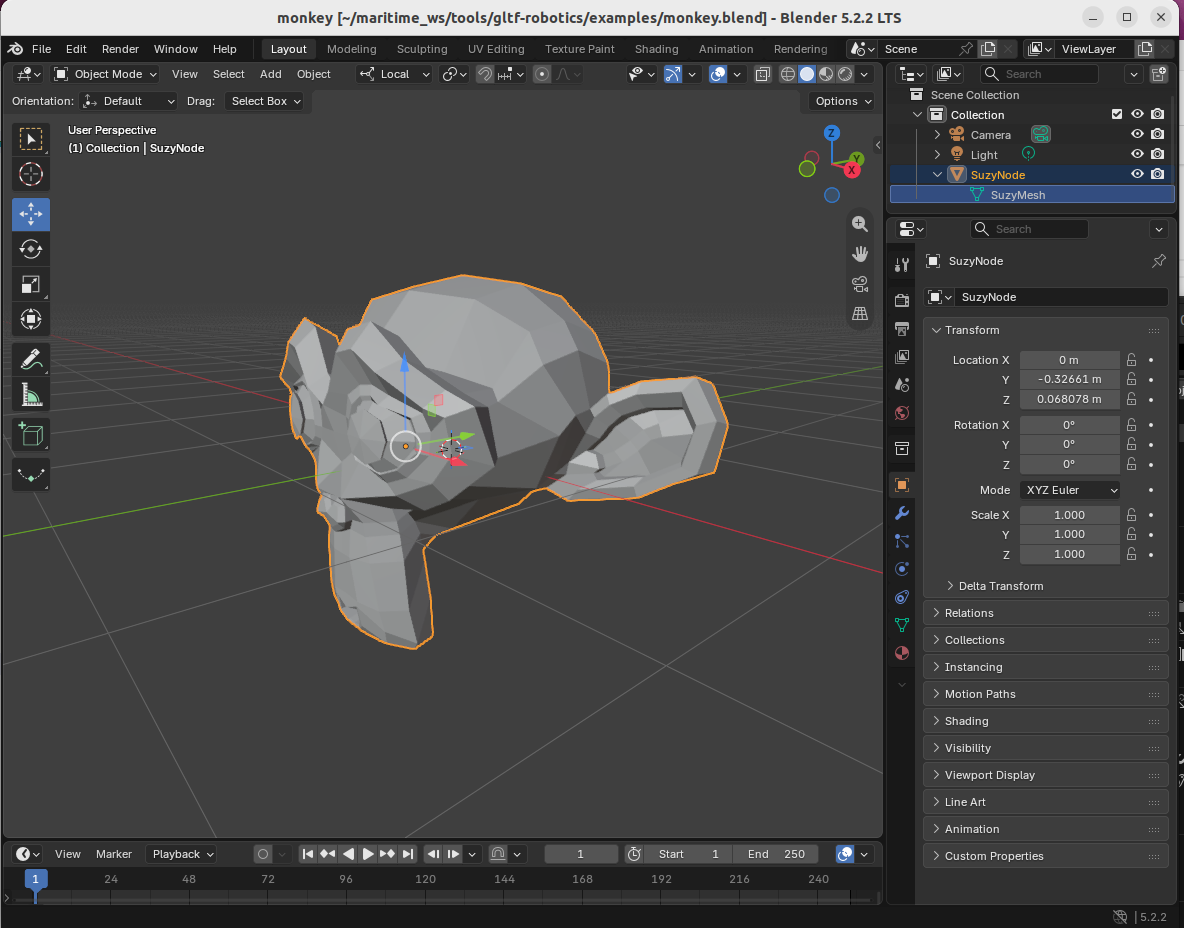
Task: Click the Play animation button
Action: [368, 854]
